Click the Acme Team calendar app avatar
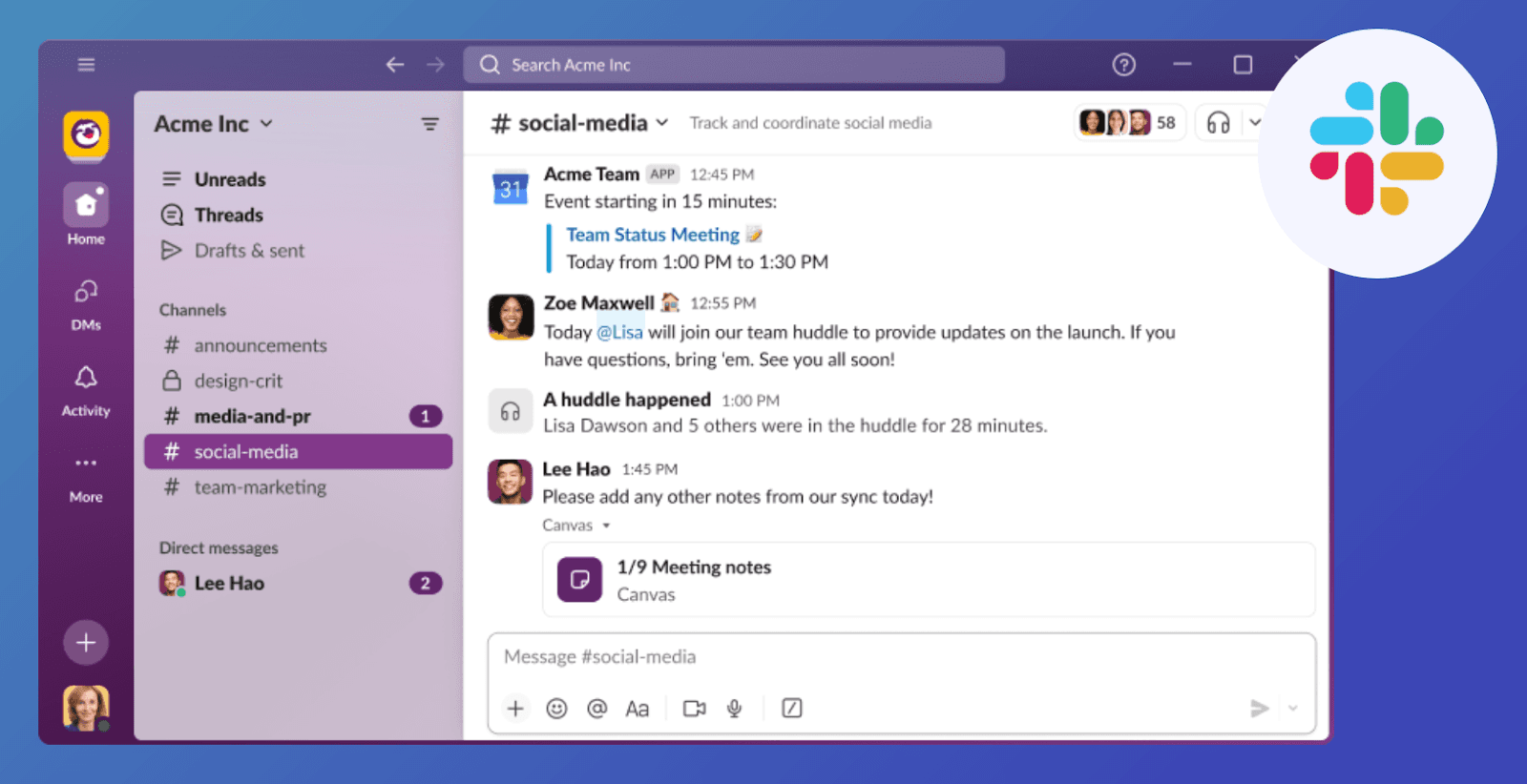The image size is (1527, 784). click(511, 188)
